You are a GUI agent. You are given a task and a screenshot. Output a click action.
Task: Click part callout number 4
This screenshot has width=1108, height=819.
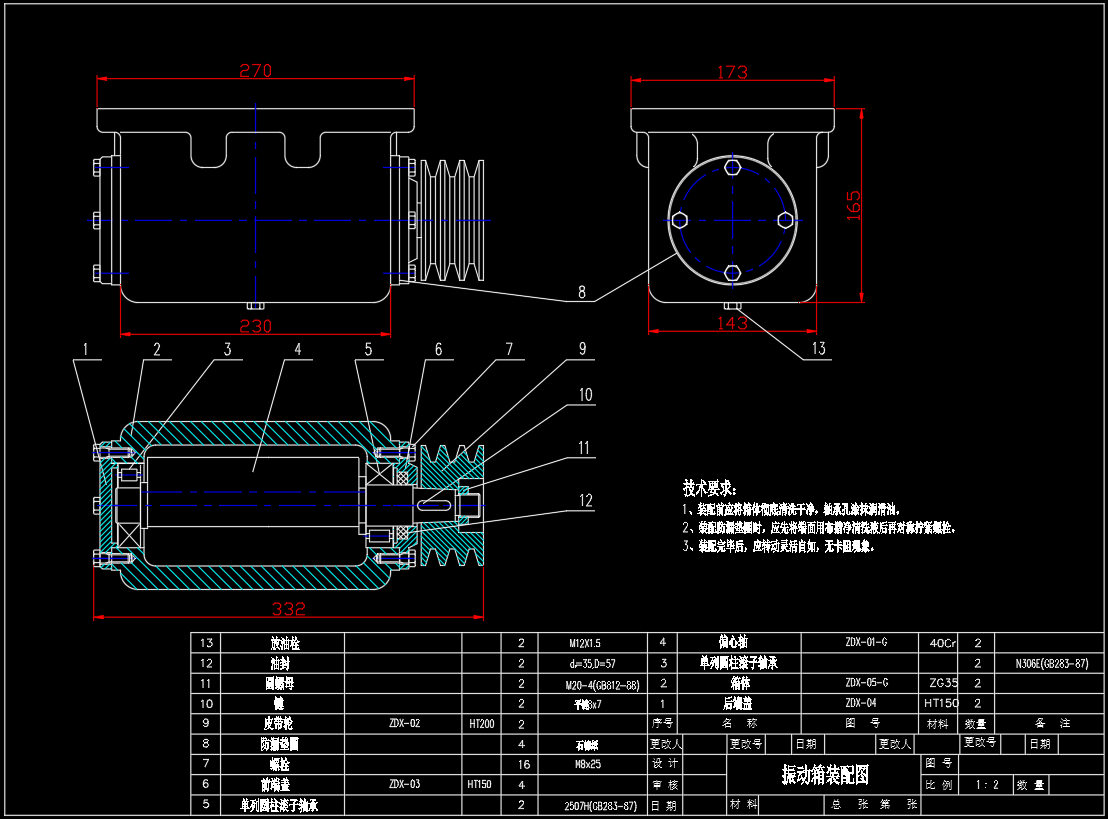(x=297, y=349)
